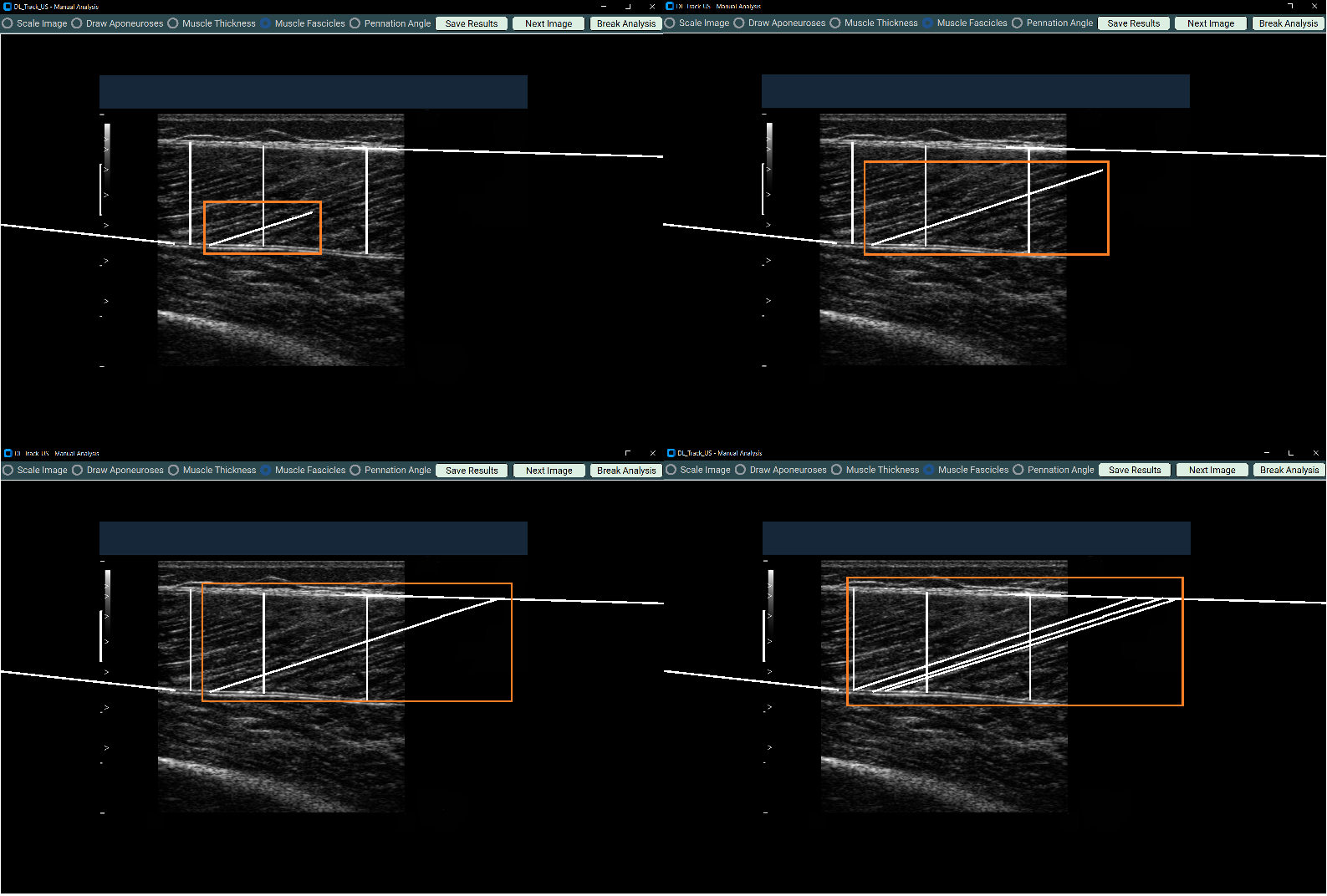This screenshot has height=896, width=1327.
Task: Select Muscle Fascicles radio in top-right window
Action: pyautogui.click(x=928, y=23)
